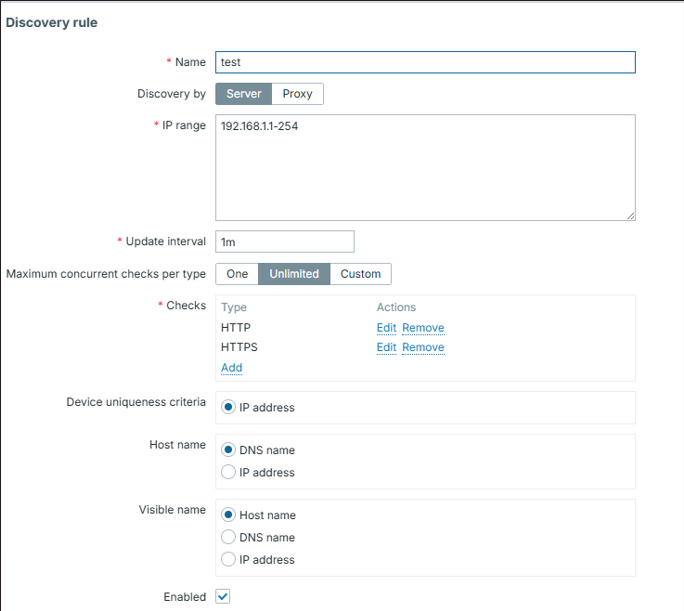Set Visible name to IP address
Screen dimensions: 684x611
click(229, 560)
